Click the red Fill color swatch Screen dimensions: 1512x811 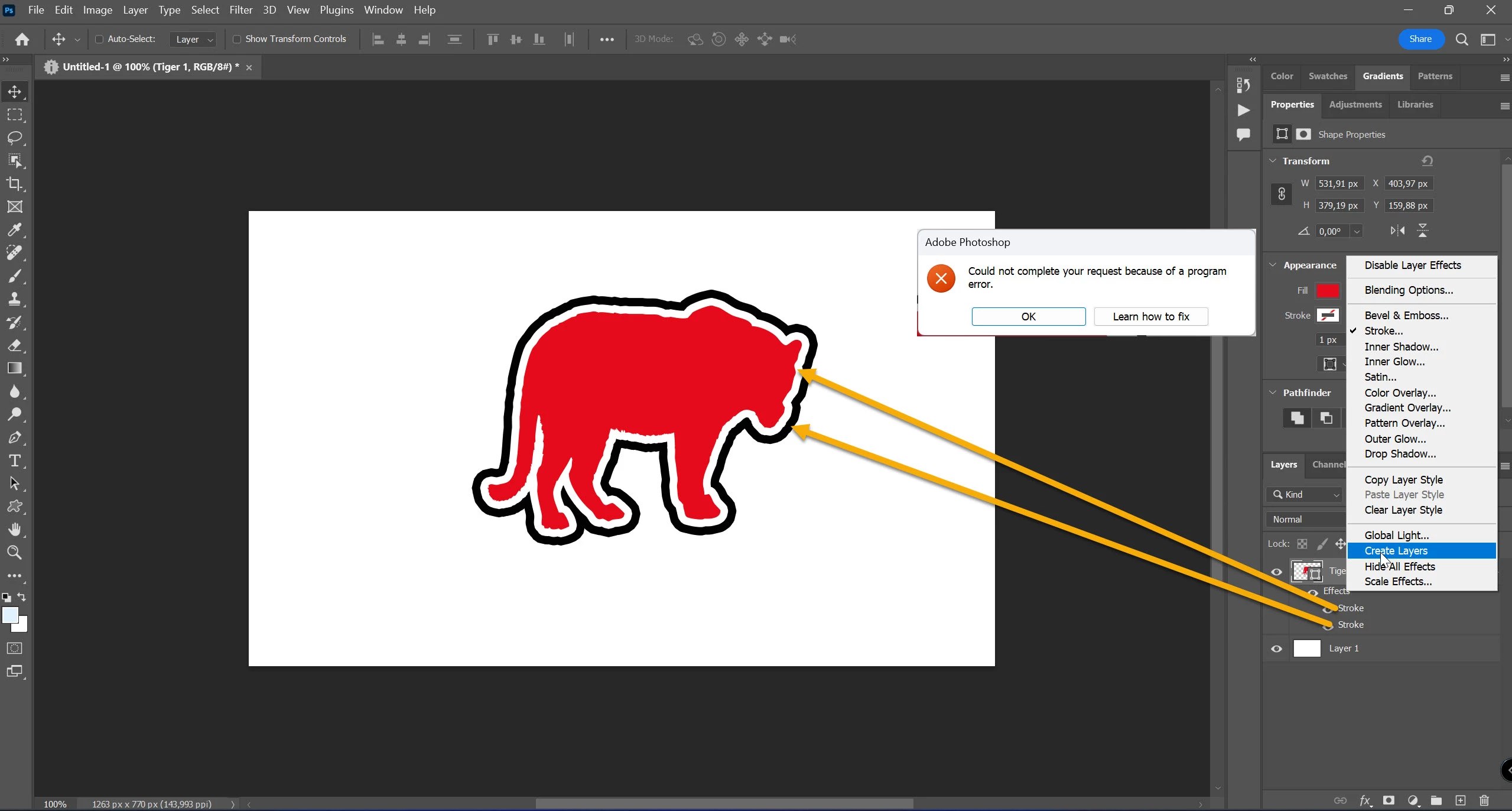click(1327, 290)
